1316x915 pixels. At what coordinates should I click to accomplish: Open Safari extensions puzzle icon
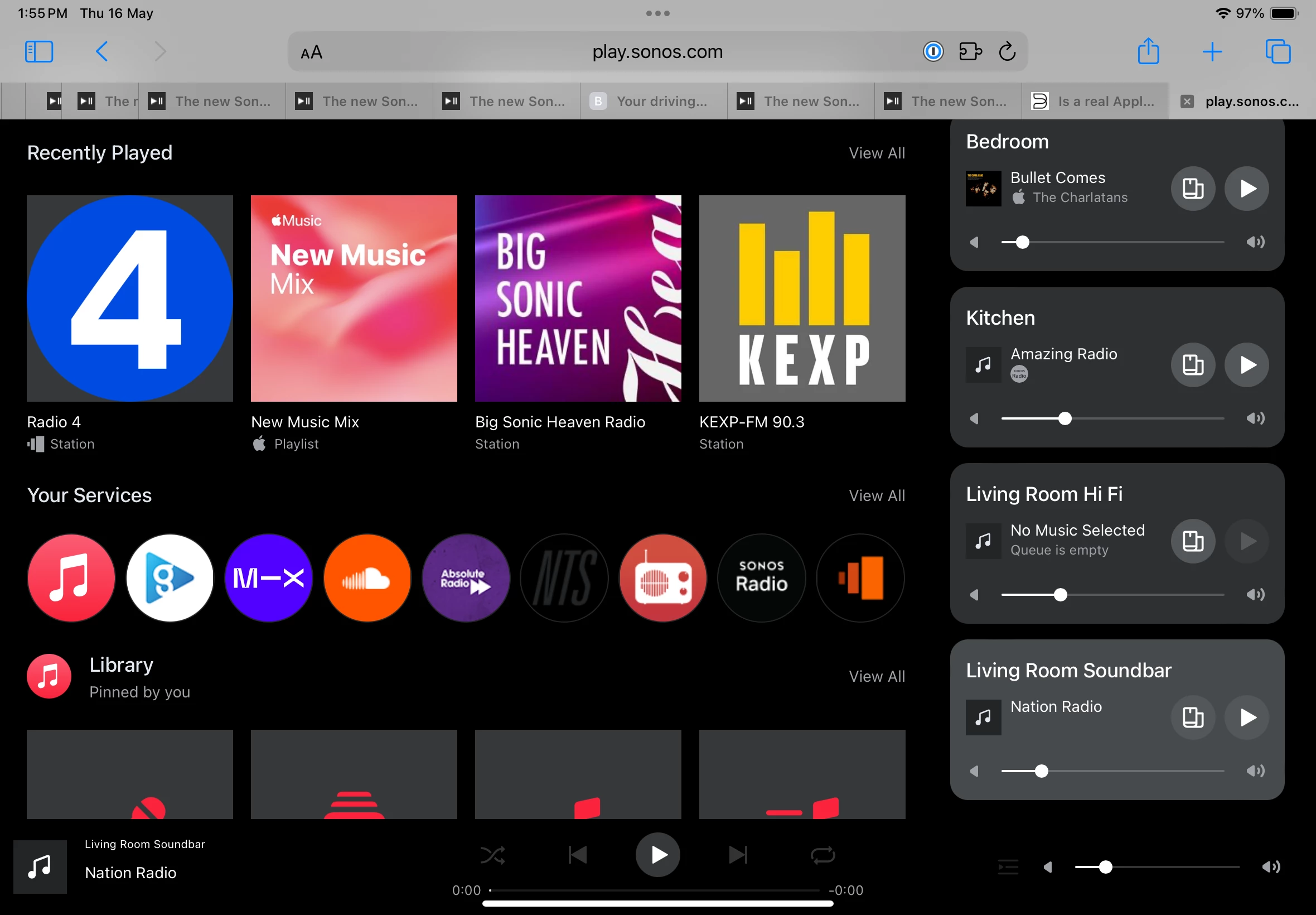pos(970,51)
